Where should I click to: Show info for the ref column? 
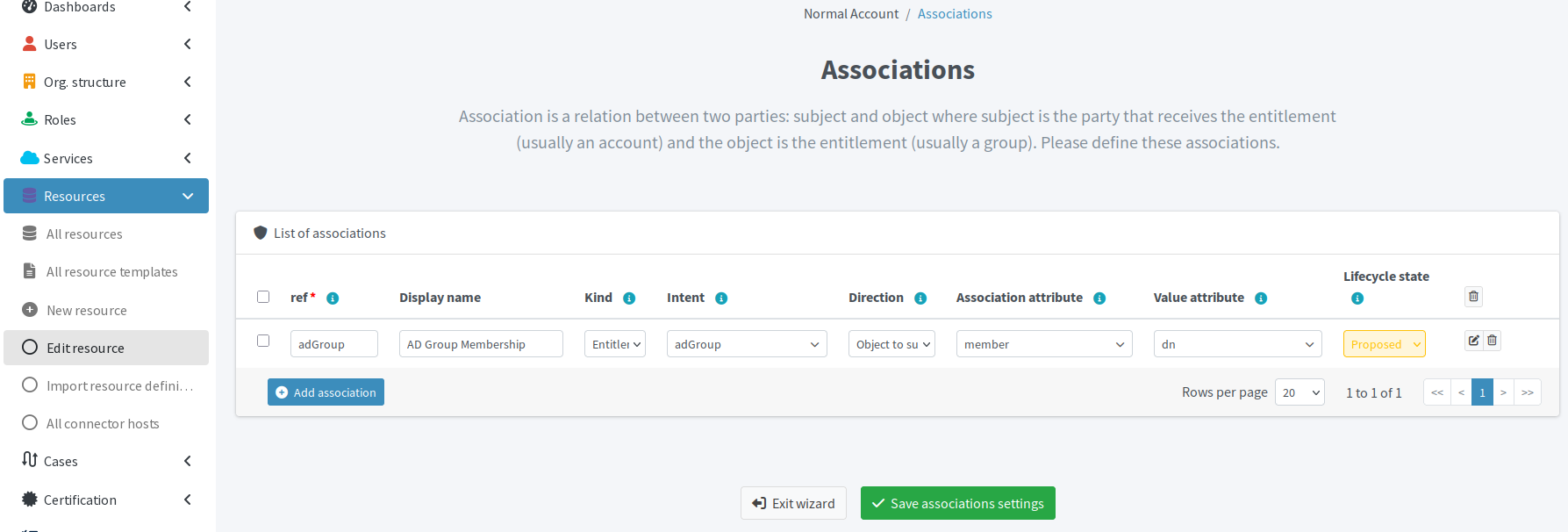(x=333, y=298)
